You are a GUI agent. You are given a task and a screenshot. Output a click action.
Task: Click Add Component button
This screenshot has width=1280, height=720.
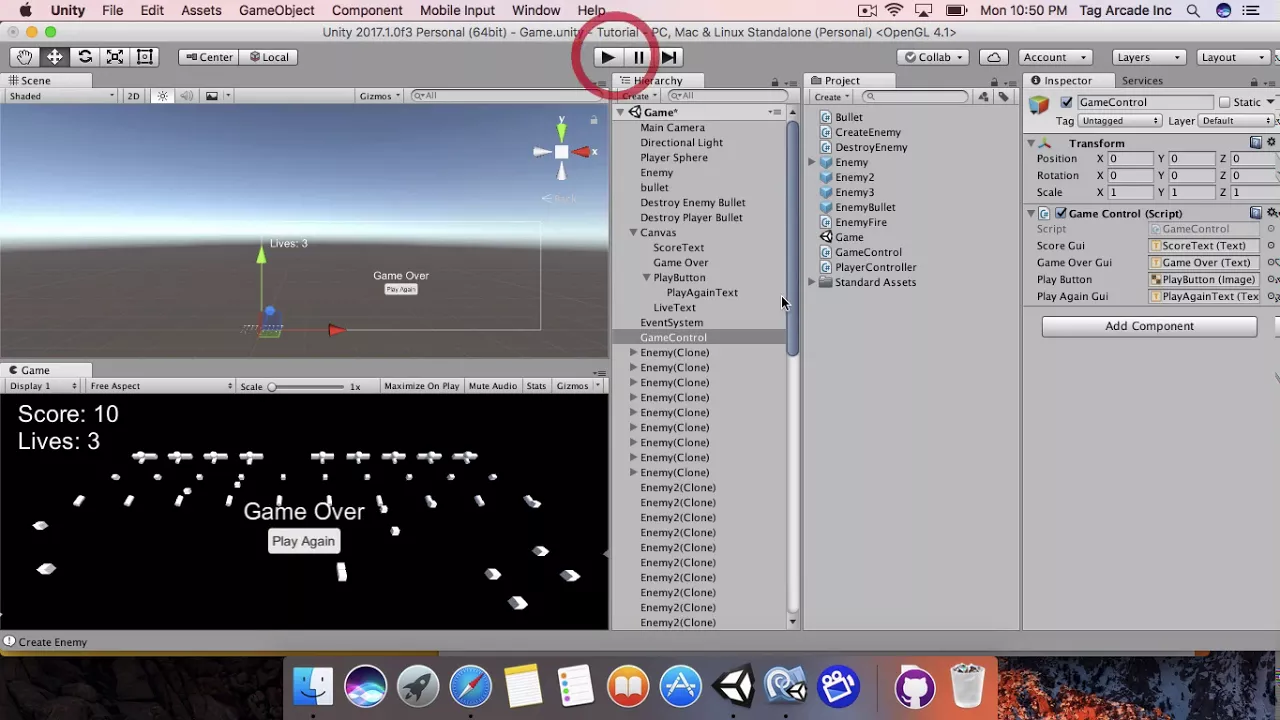(1149, 326)
